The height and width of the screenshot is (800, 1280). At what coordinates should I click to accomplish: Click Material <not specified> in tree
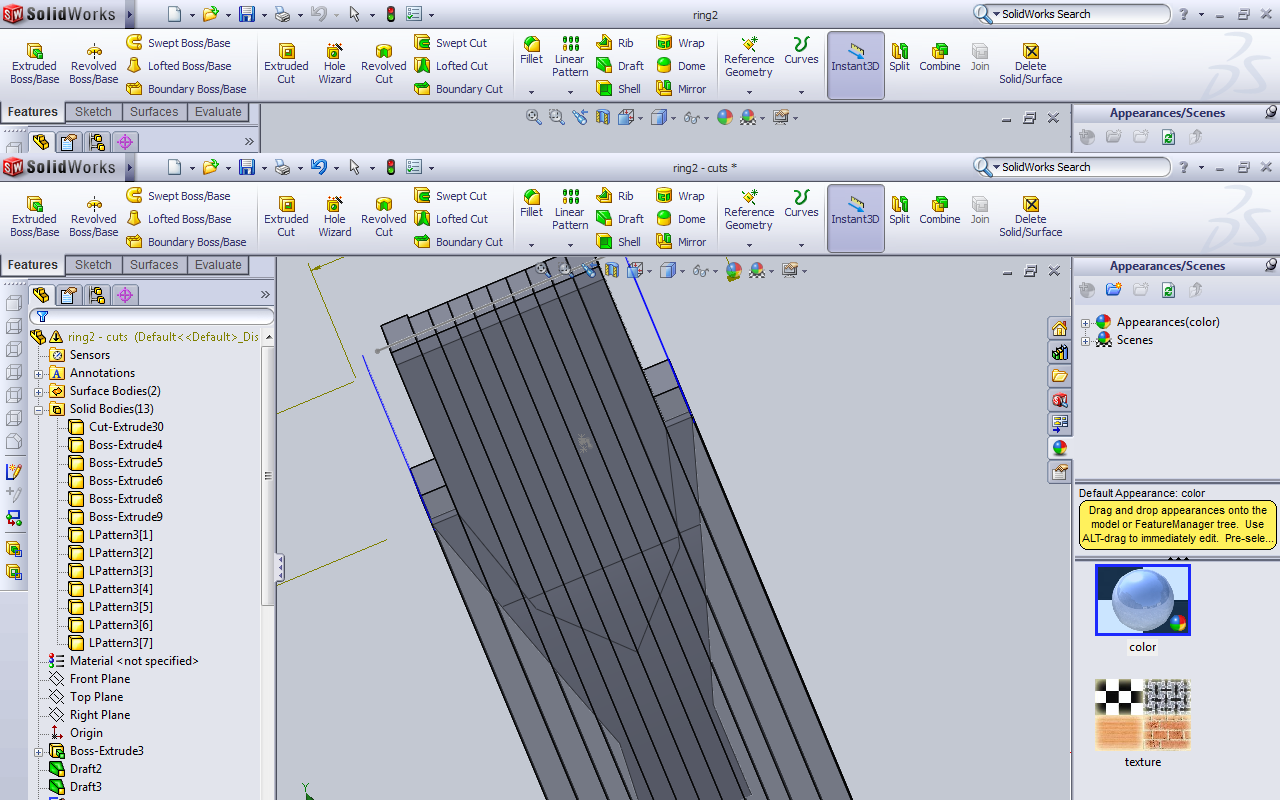(124, 661)
